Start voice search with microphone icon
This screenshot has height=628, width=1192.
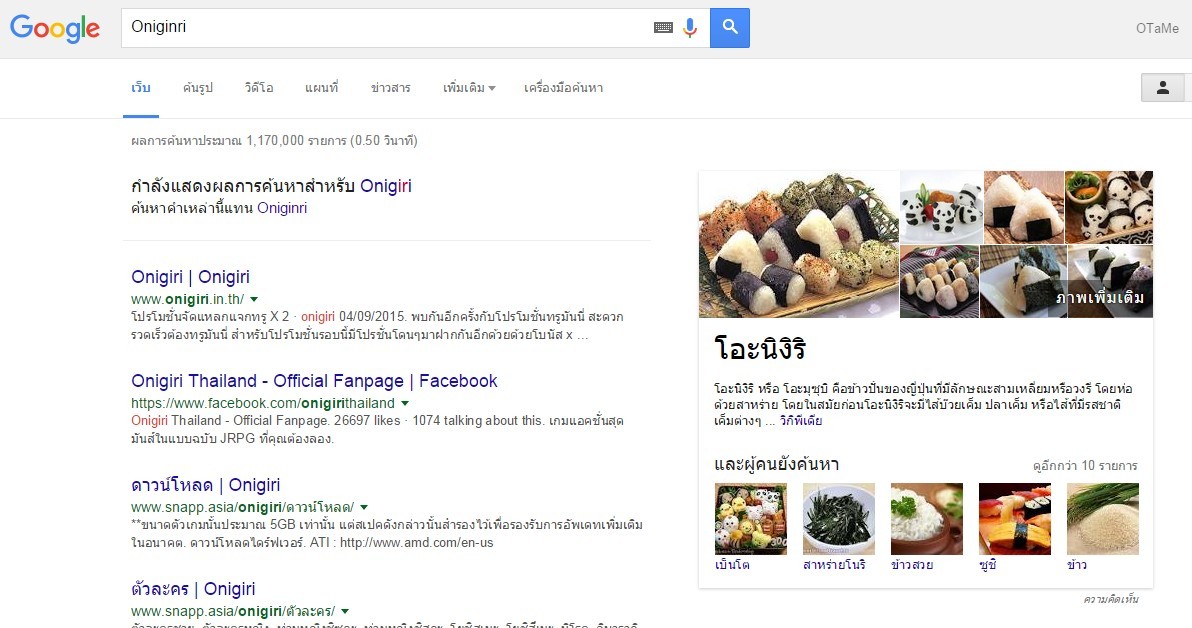click(x=690, y=27)
